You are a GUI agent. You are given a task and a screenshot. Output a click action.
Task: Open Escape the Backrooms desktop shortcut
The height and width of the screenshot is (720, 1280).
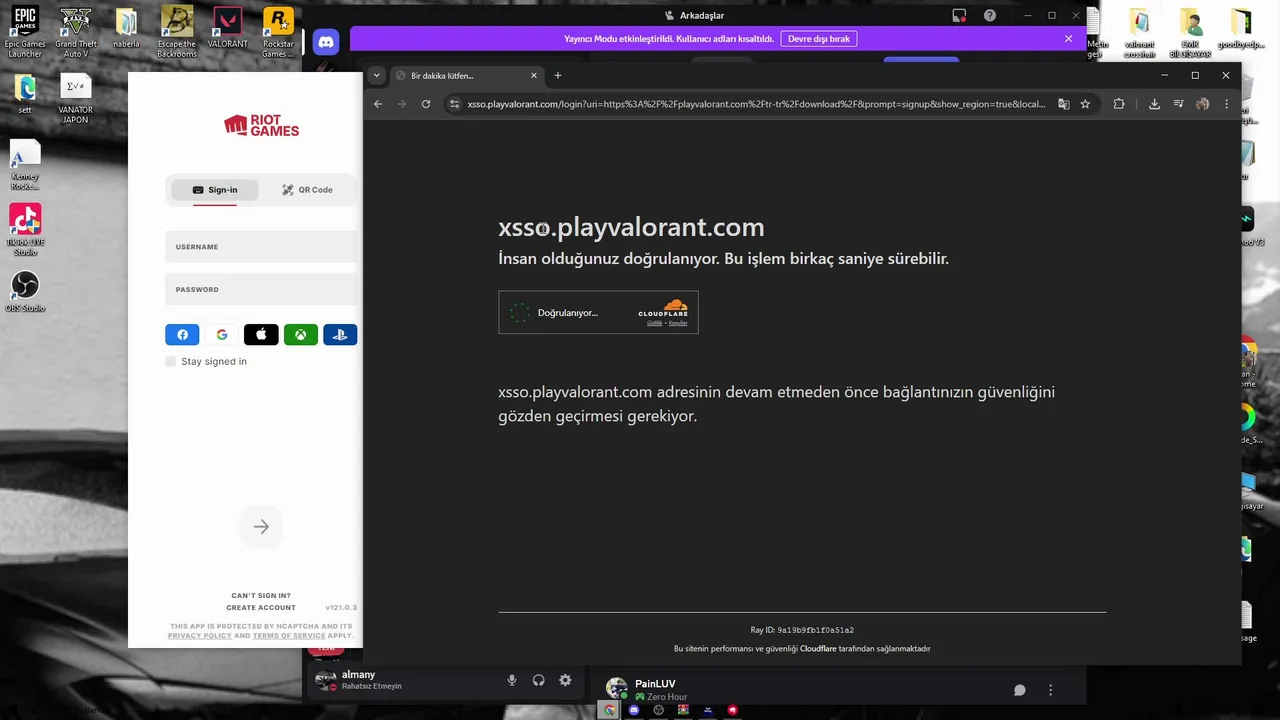click(177, 32)
